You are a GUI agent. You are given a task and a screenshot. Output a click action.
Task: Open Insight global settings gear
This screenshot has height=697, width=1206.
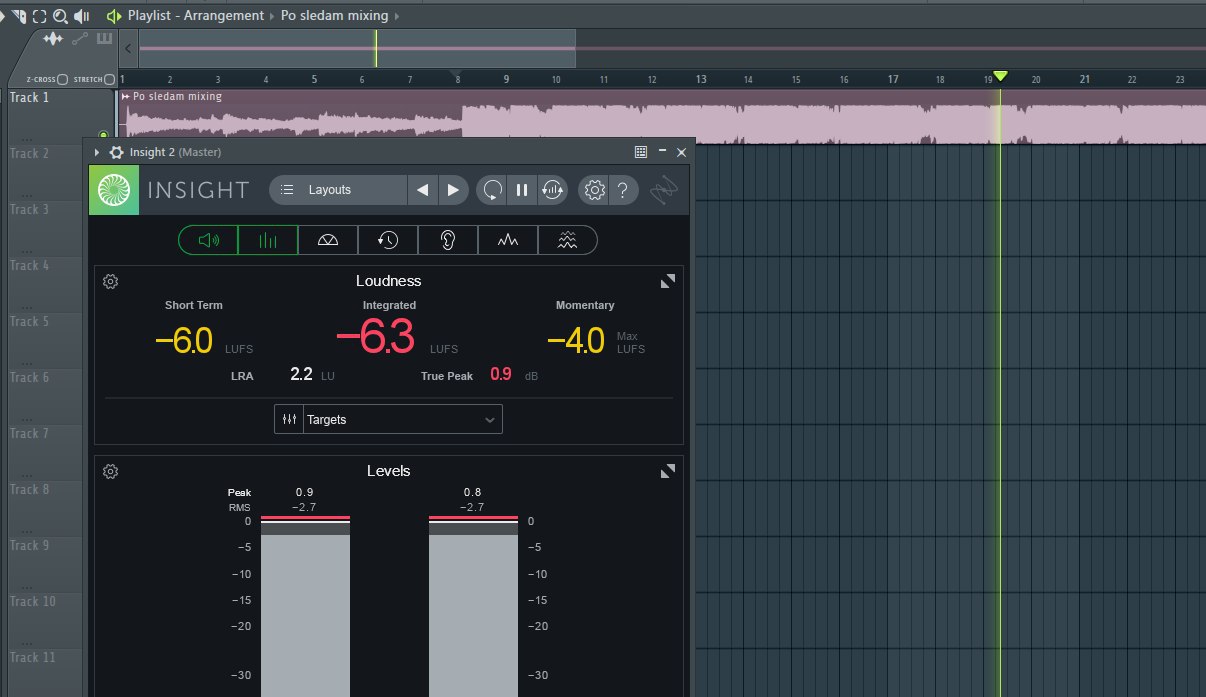point(594,190)
